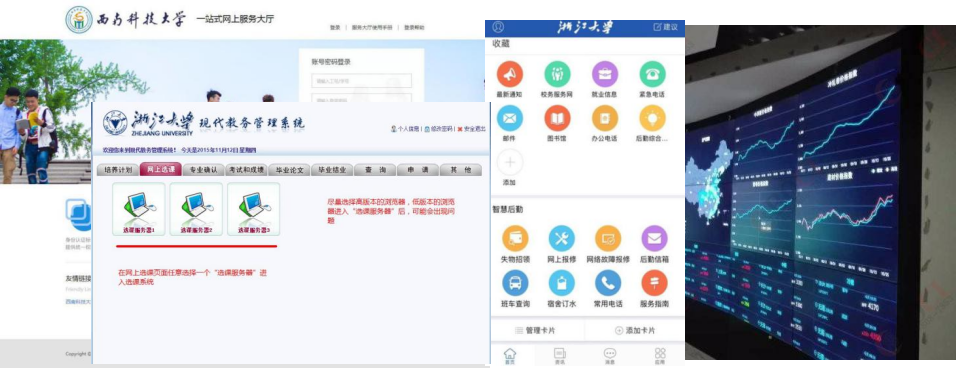Tap the 紧急电话 telephone icon
Viewport: 957px width, 368px height.
(652, 74)
